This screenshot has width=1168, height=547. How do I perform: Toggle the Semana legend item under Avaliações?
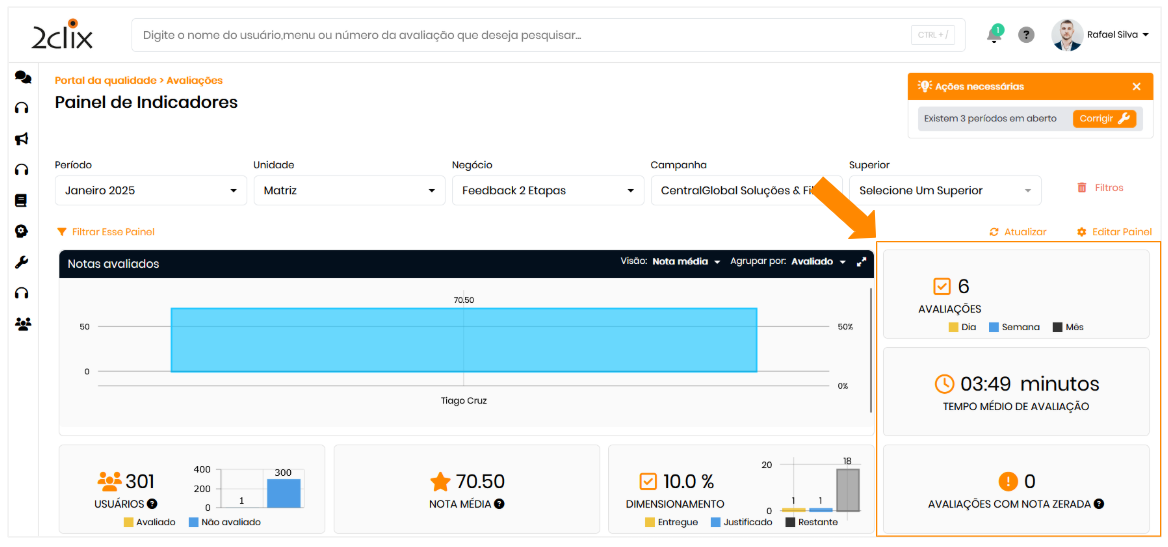(x=1014, y=327)
